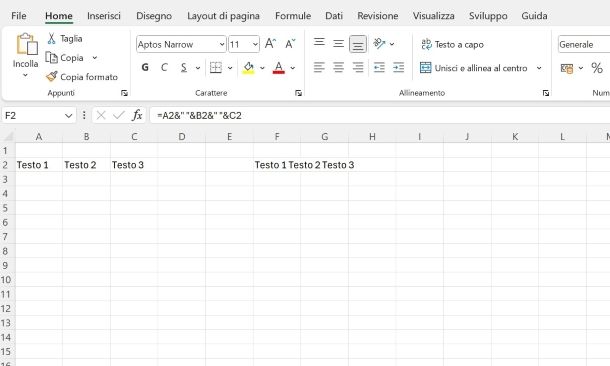Open the Guida tab
Viewport: 610px width, 366px height.
(x=534, y=16)
